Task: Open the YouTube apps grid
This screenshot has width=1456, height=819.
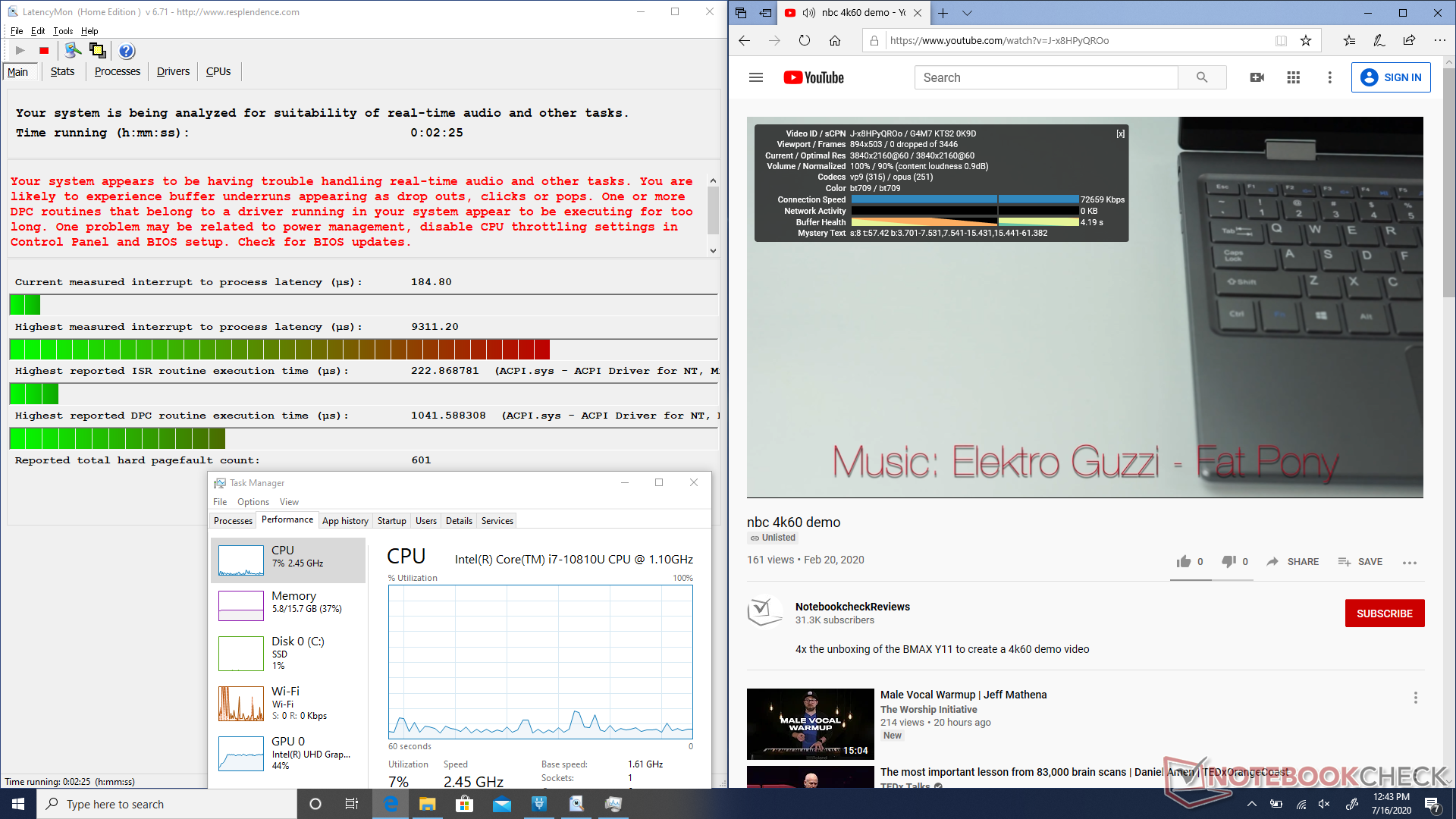Action: 1294,77
